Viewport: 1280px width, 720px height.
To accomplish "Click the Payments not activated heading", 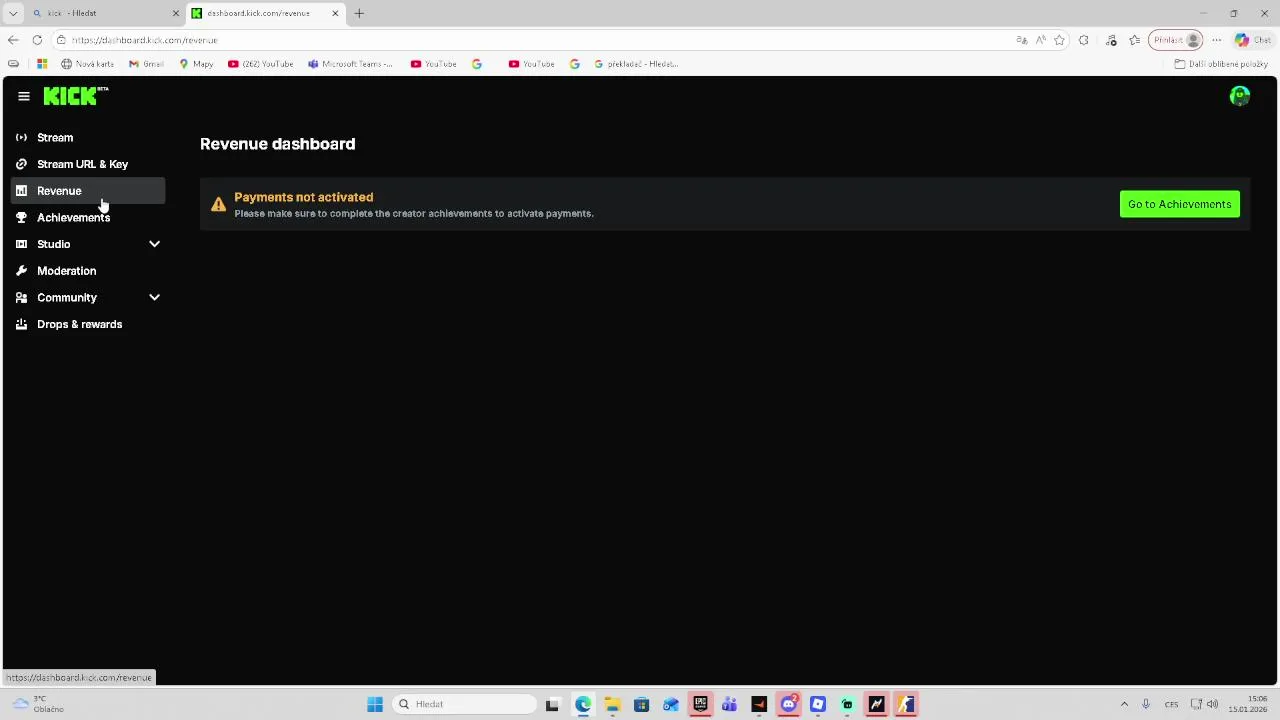I will tap(303, 197).
